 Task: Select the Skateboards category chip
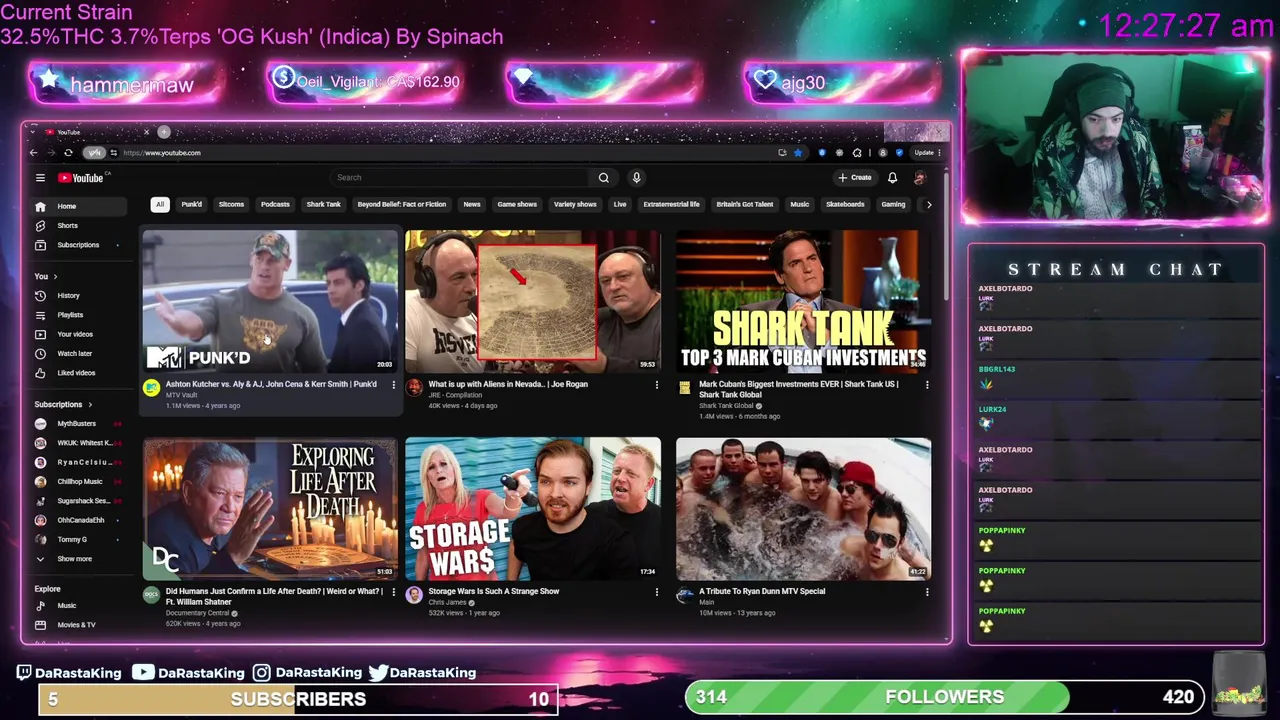[x=845, y=204]
